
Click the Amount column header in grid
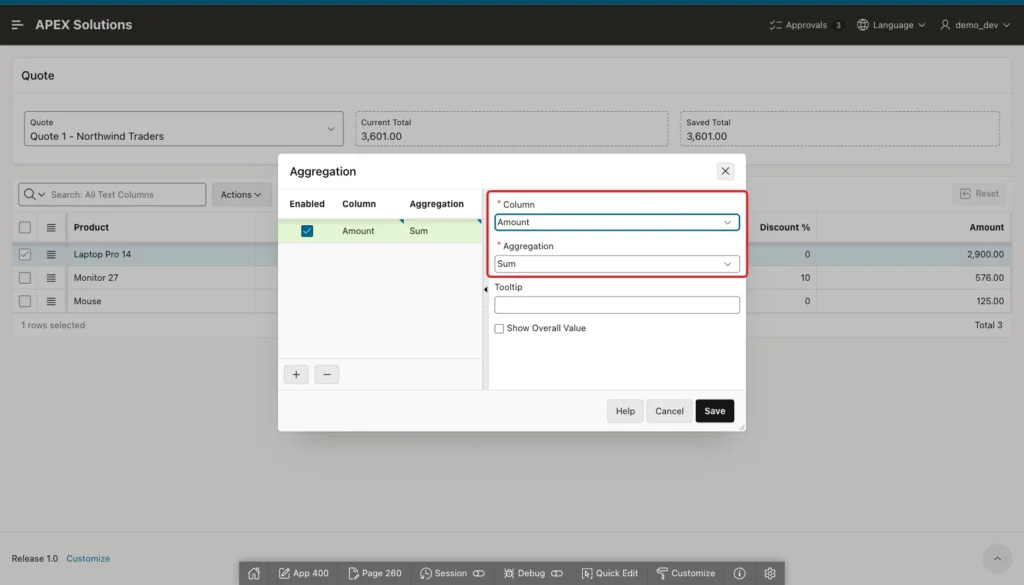coord(913,227)
